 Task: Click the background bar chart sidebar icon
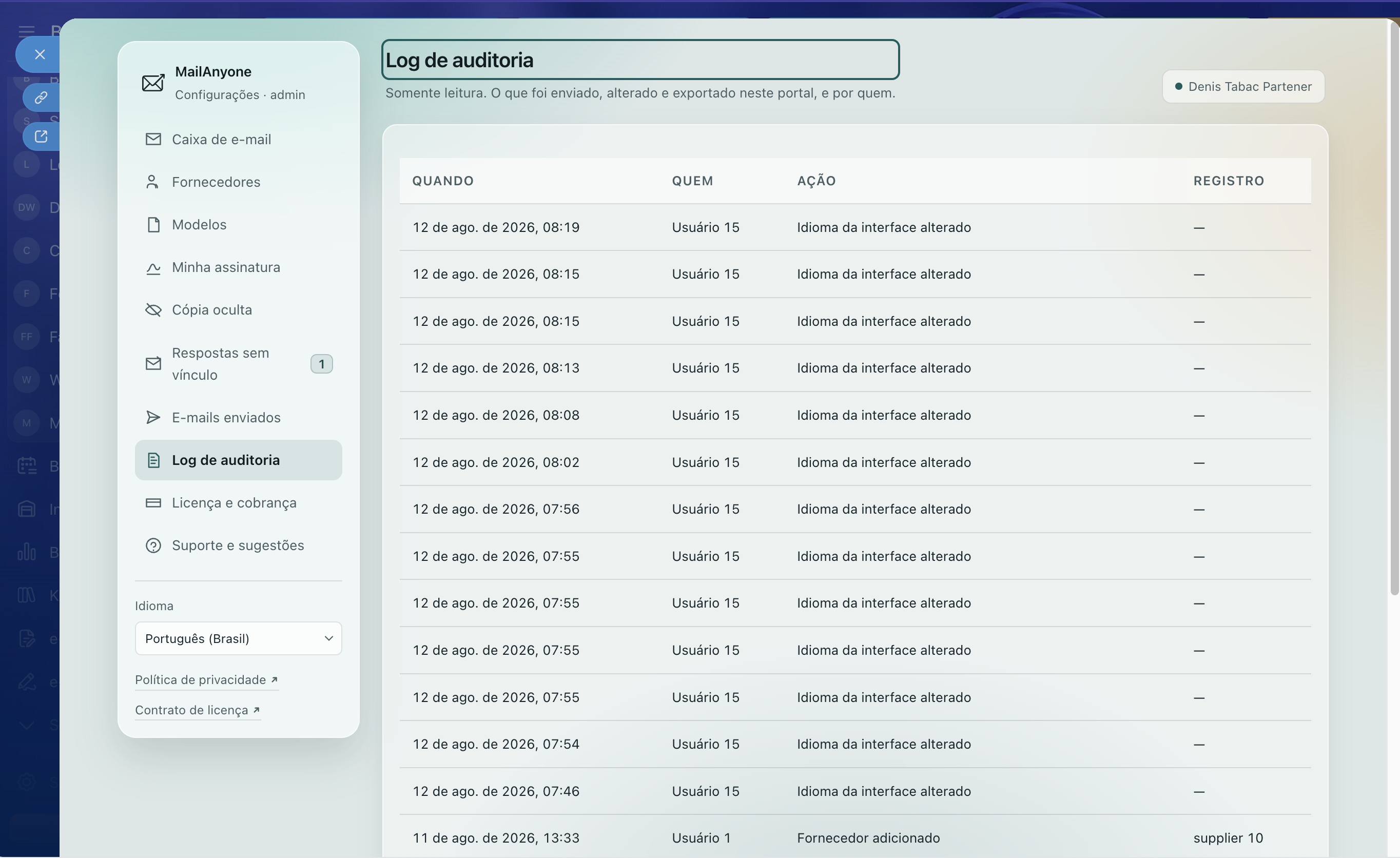27,552
